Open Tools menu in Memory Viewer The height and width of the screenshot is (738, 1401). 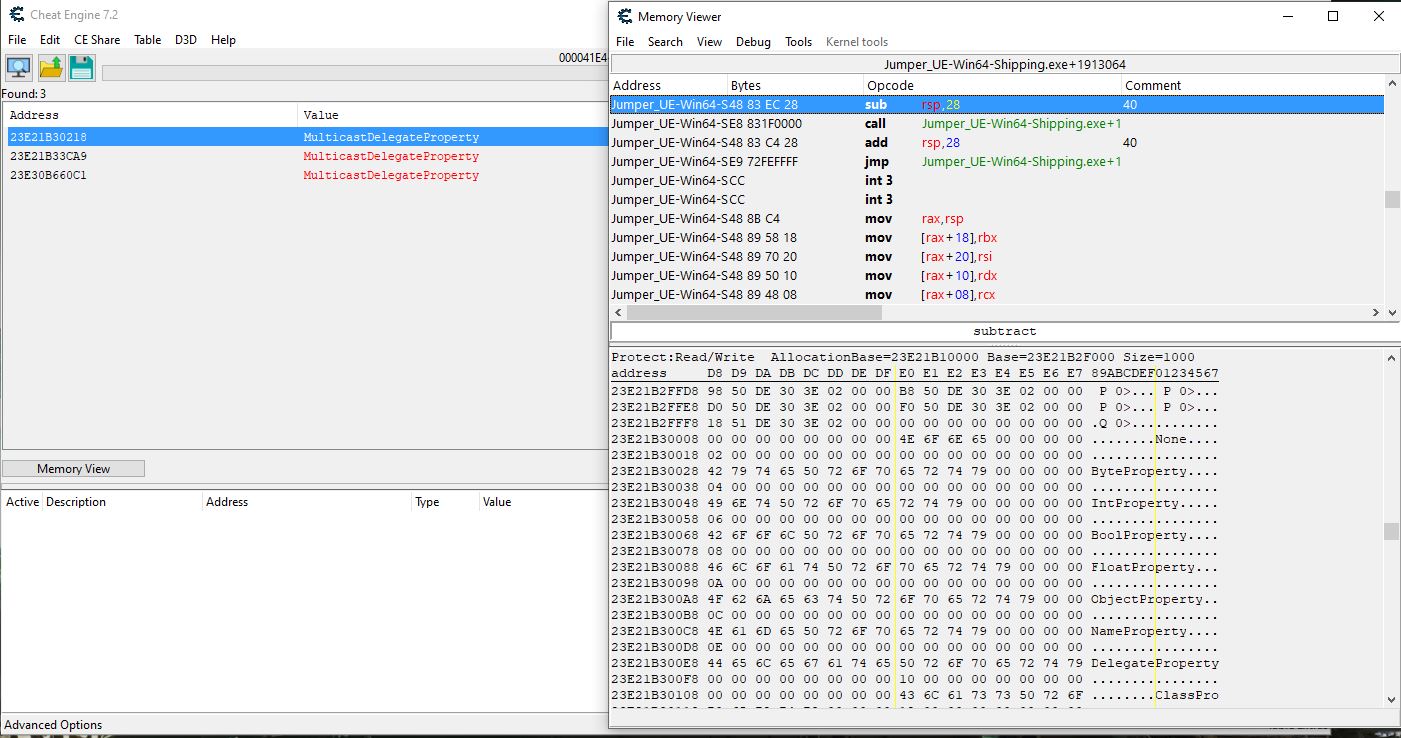tap(798, 42)
